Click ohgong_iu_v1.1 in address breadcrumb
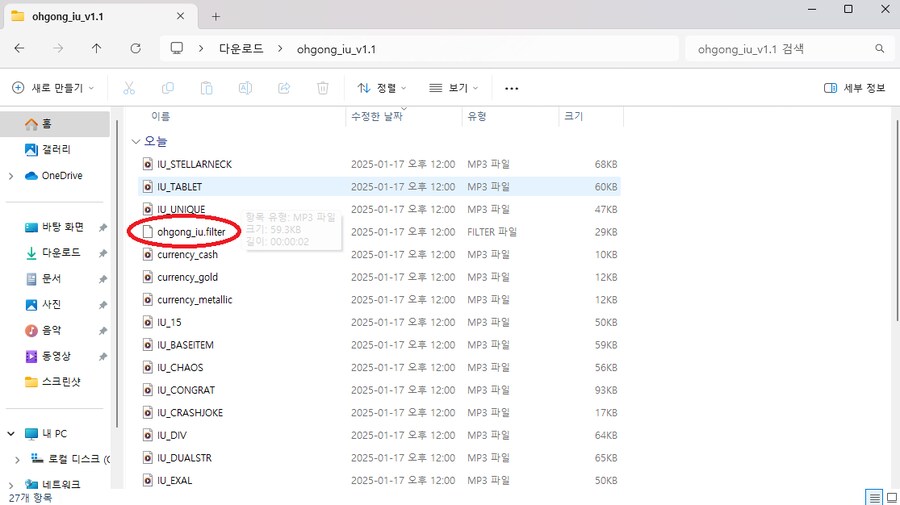The width and height of the screenshot is (900, 505). click(x=336, y=49)
